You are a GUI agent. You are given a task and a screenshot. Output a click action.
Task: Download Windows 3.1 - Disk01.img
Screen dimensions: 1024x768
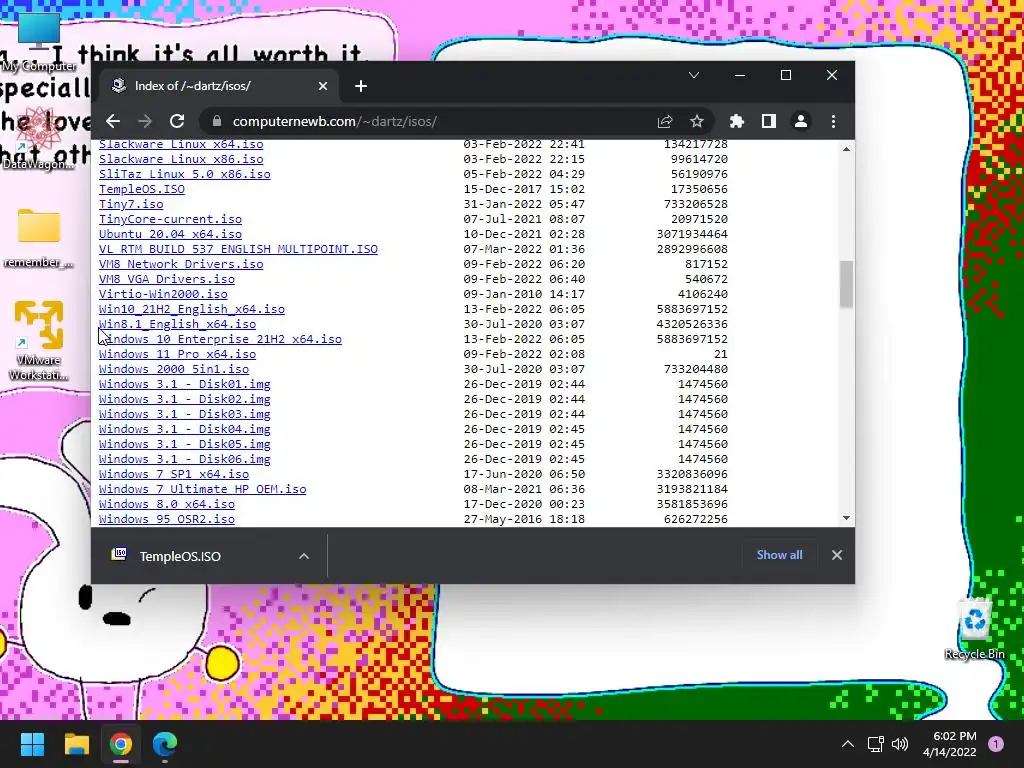[x=184, y=384]
